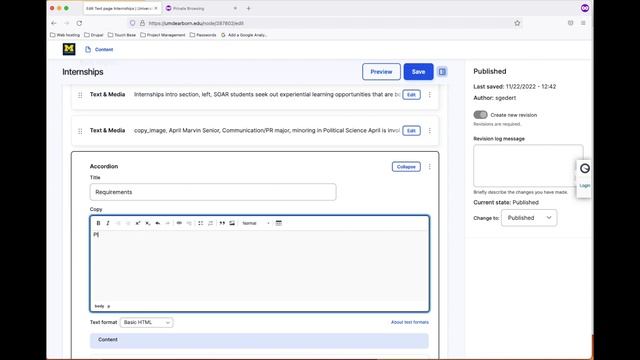Open the Text format Basic HTML dropdown
The width and height of the screenshot is (640, 360).
click(147, 322)
